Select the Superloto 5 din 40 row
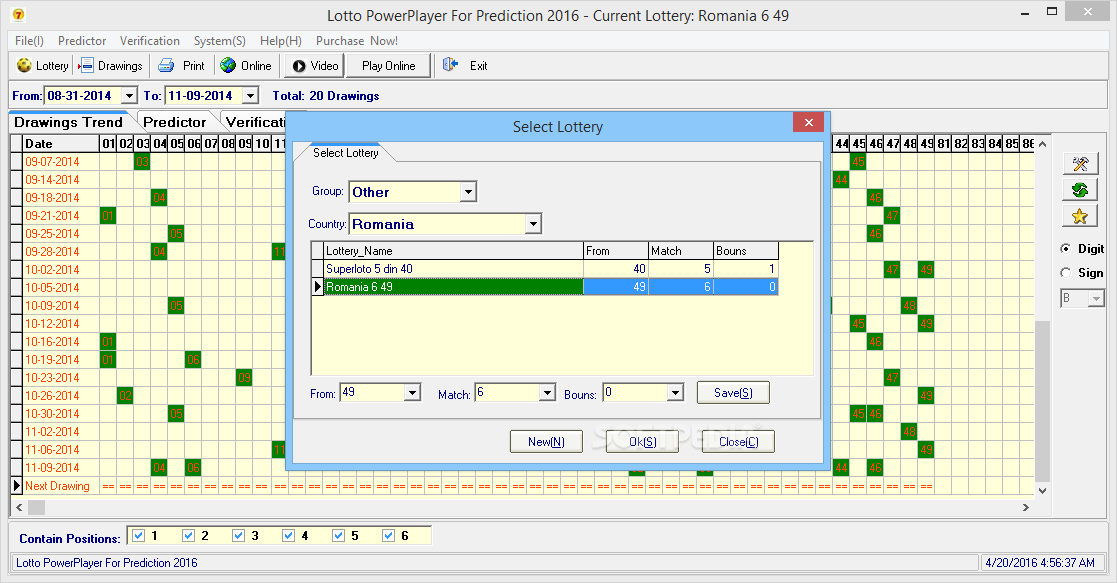This screenshot has width=1117, height=583. (545, 269)
